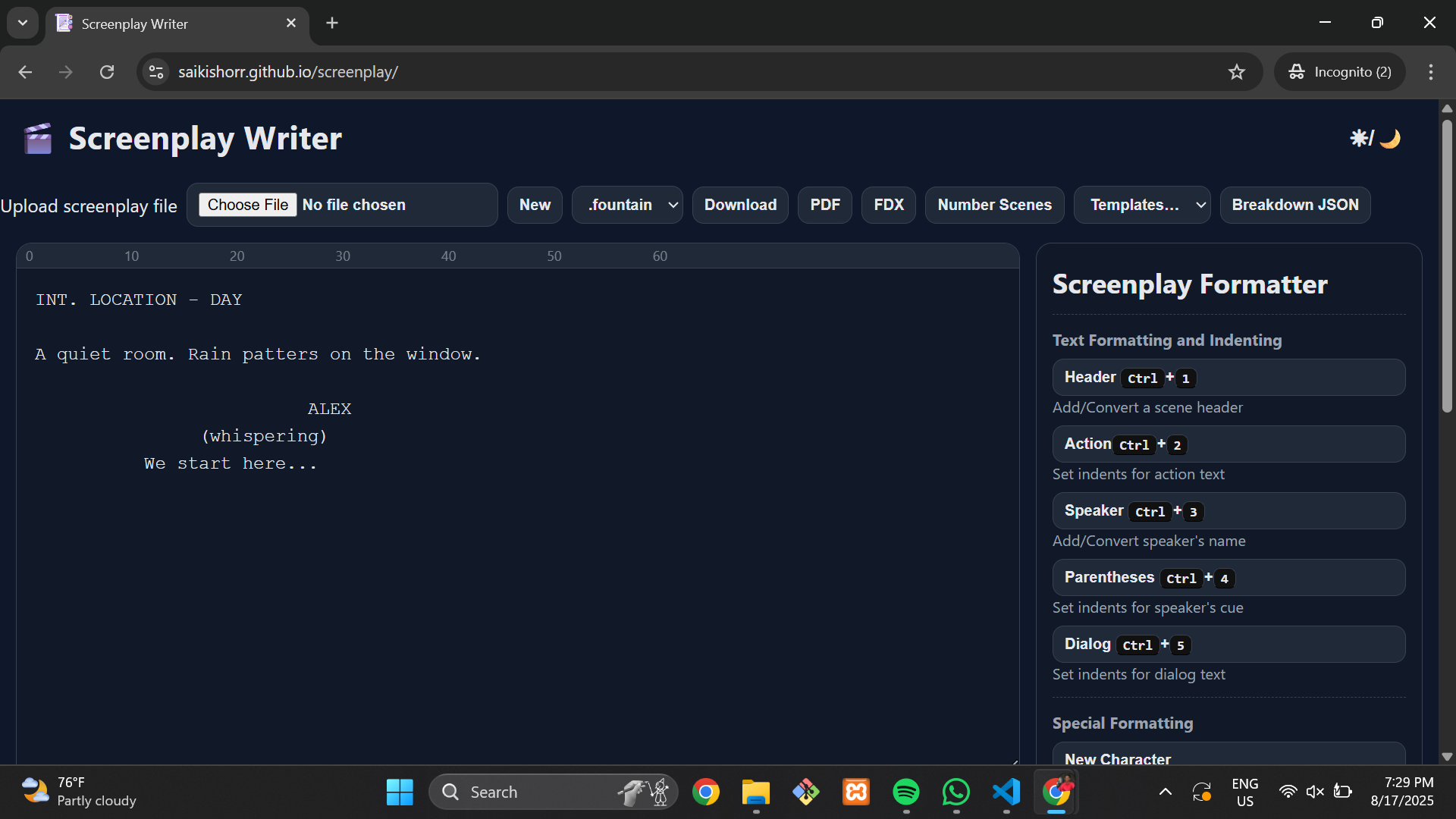Open Visual Studio Code from taskbar

[1006, 792]
